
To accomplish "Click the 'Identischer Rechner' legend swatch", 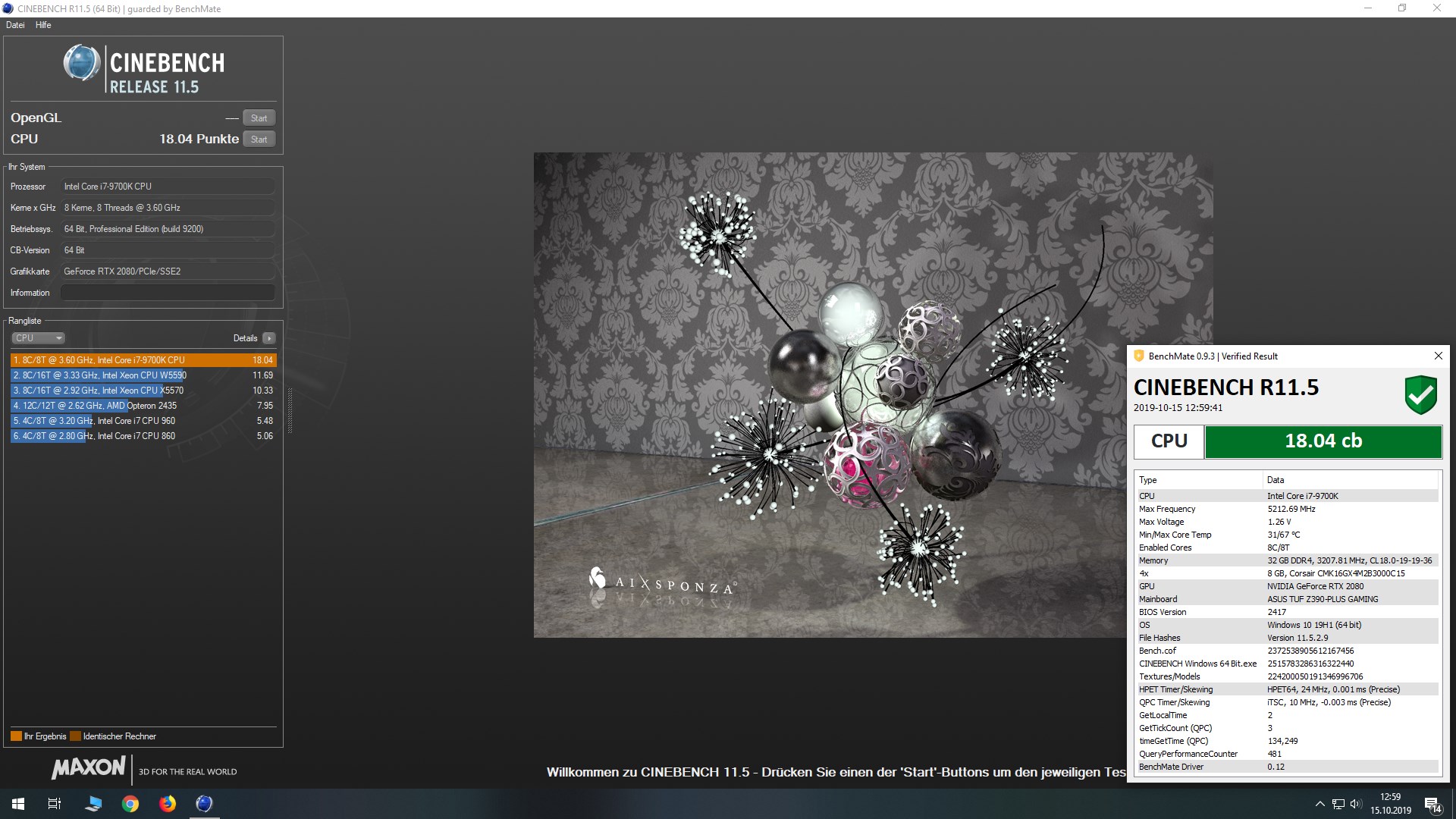I will pyautogui.click(x=75, y=736).
